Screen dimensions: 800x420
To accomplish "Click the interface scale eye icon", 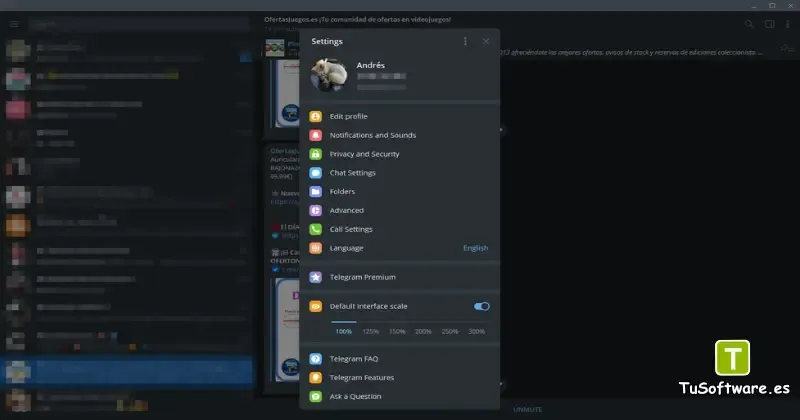I will tap(316, 306).
